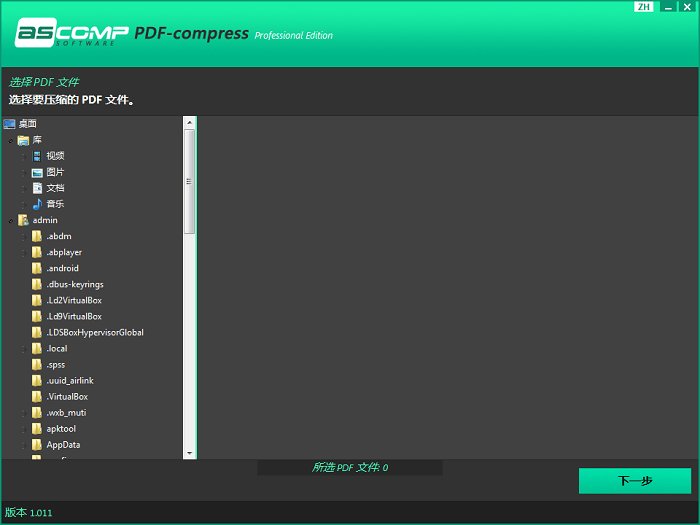
Task: Expand the Pictures (图片) node
Action: coord(24,173)
